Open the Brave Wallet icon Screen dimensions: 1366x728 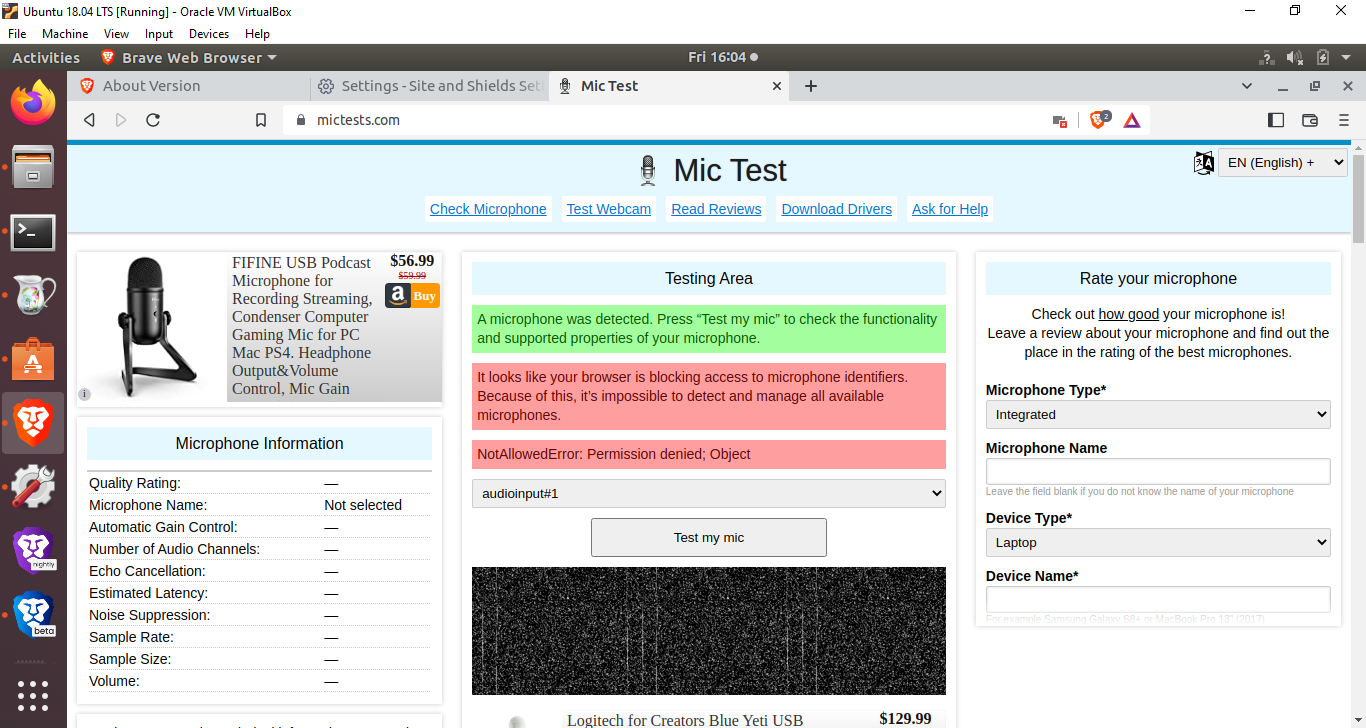(x=1310, y=120)
